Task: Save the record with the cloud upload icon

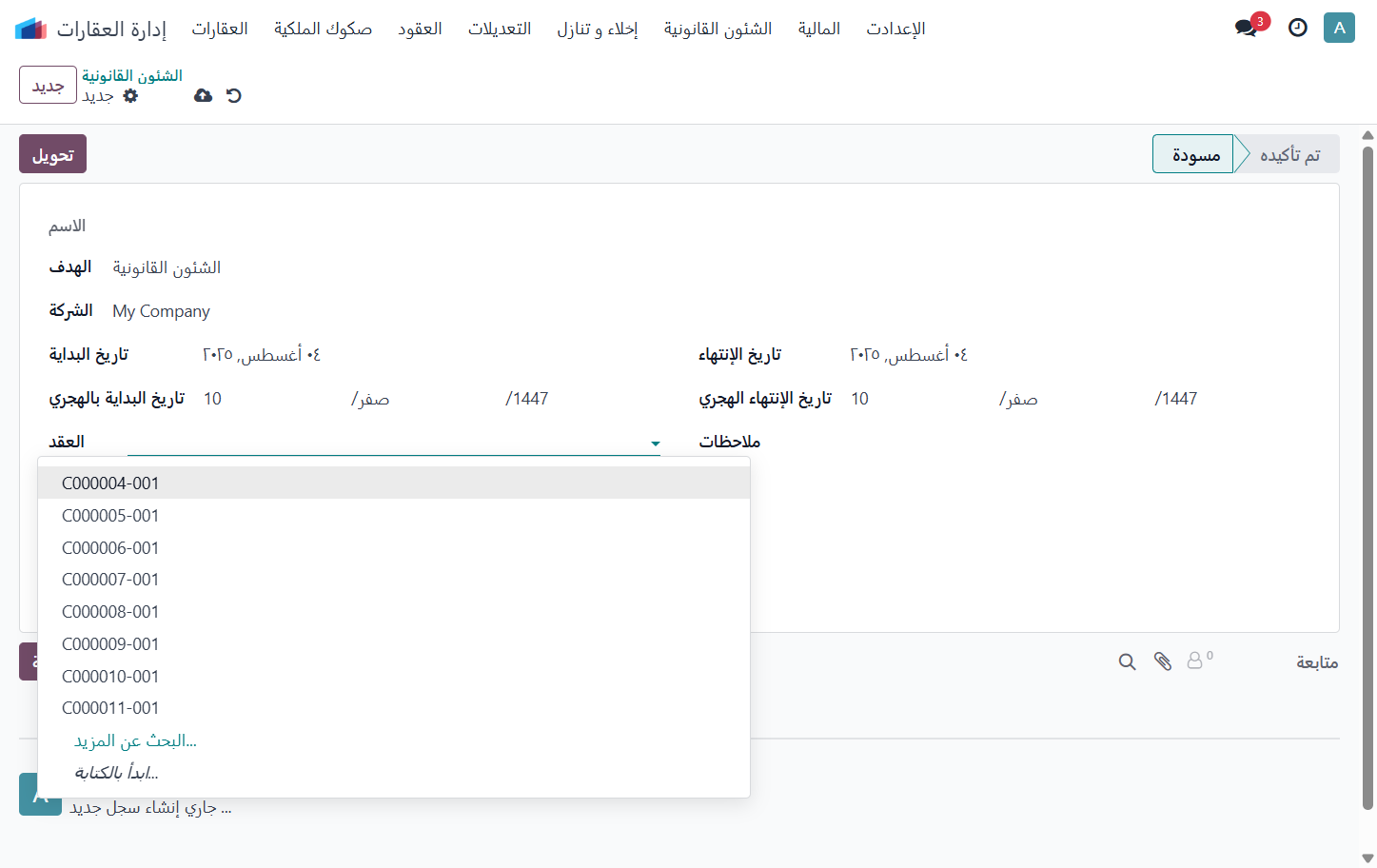Action: 203,95
